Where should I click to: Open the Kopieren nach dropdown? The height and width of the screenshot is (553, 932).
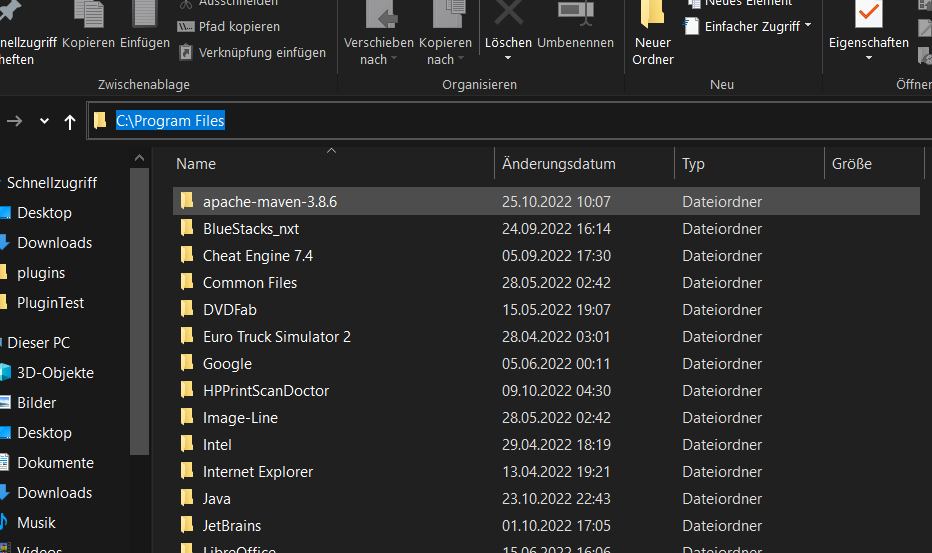pos(445,51)
